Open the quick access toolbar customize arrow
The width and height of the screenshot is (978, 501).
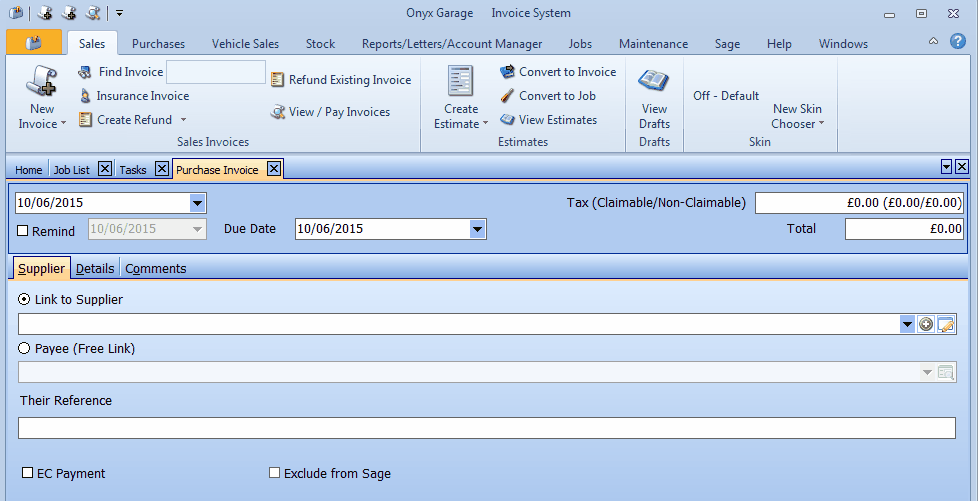pos(119,12)
